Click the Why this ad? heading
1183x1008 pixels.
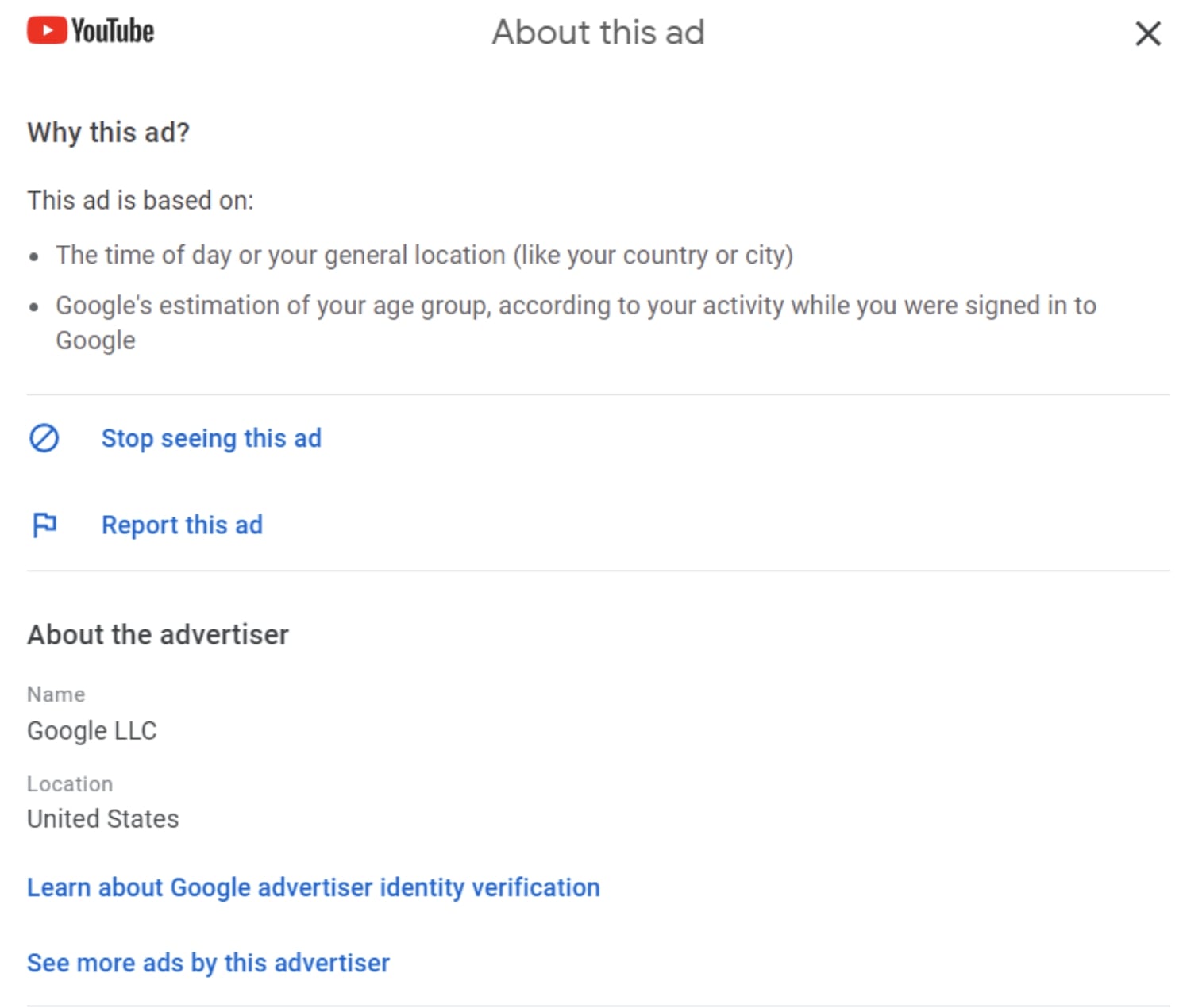[x=109, y=132]
